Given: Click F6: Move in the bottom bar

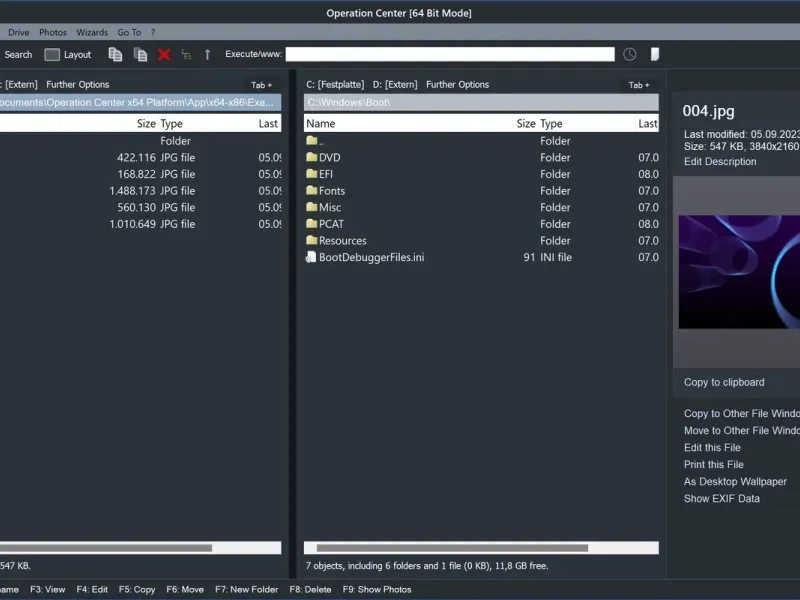Looking at the screenshot, I should [185, 589].
